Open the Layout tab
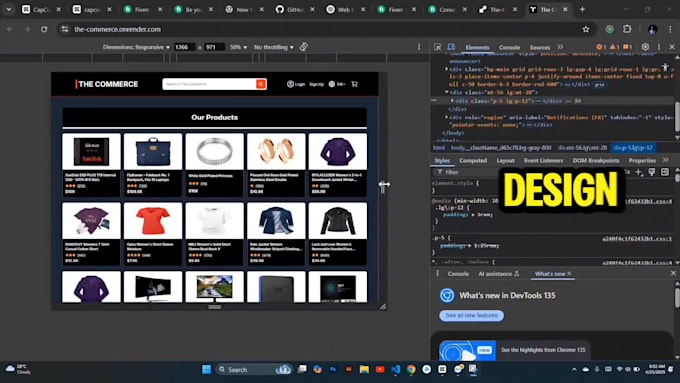The width and height of the screenshot is (680, 383). pyautogui.click(x=505, y=160)
